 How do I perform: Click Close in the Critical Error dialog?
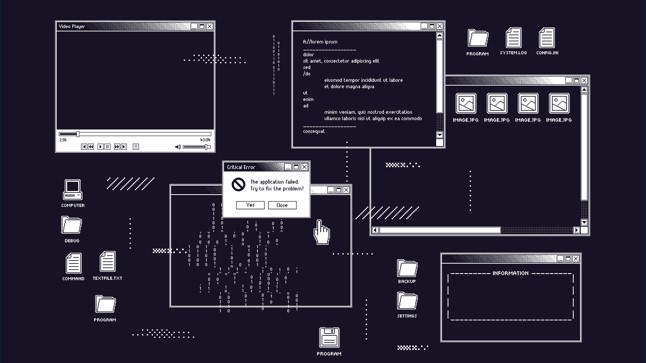[282, 205]
